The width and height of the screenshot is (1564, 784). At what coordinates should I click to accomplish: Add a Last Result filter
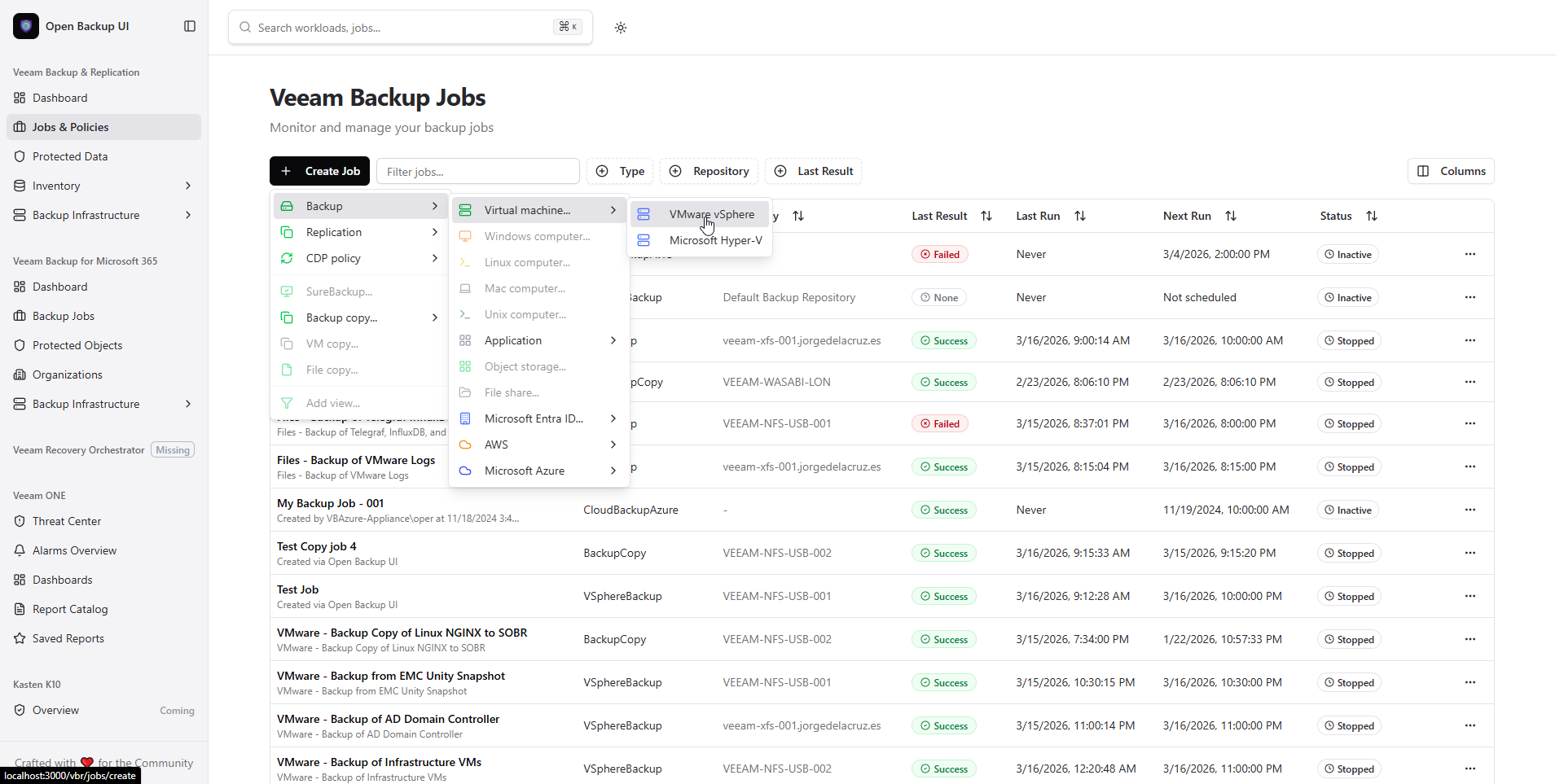(813, 171)
